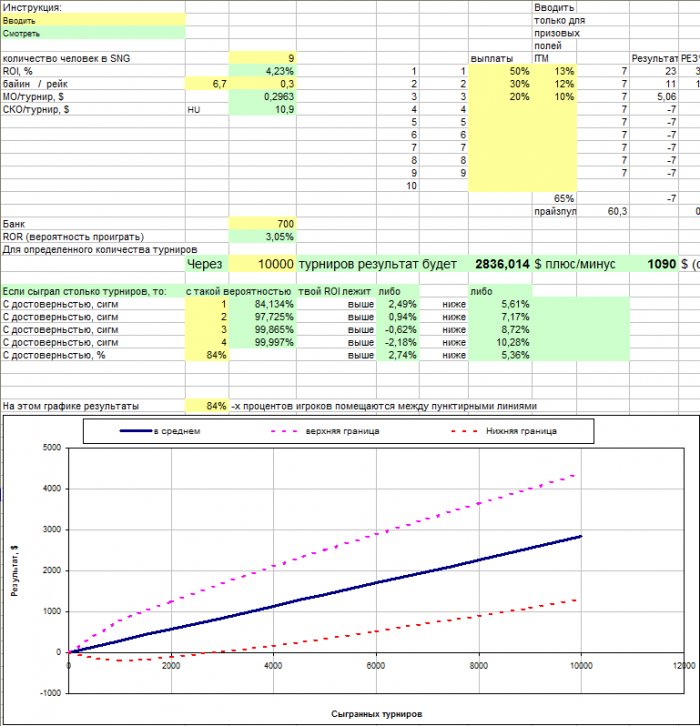
Task: Select the expected result cell 2836,014
Action: tap(500, 264)
